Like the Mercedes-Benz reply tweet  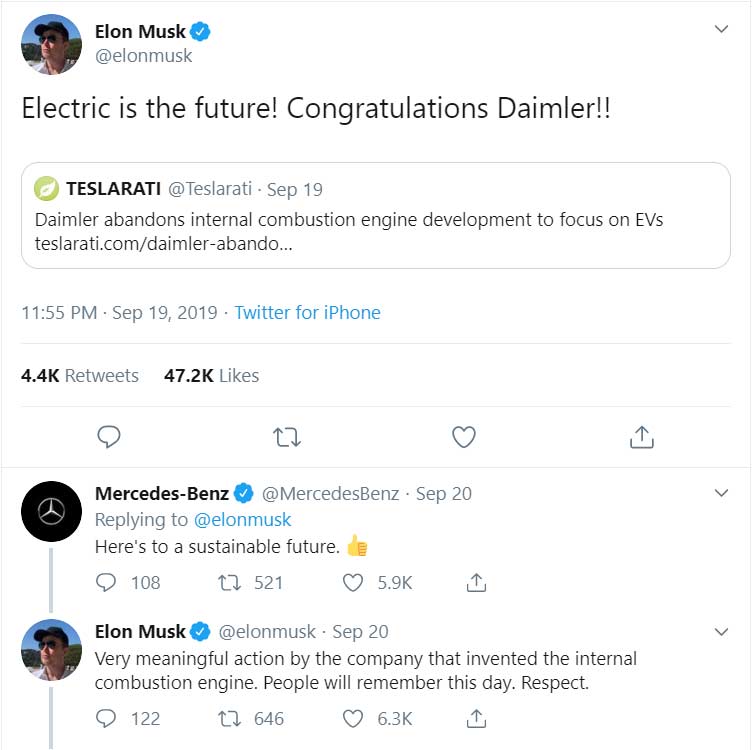(x=353, y=582)
